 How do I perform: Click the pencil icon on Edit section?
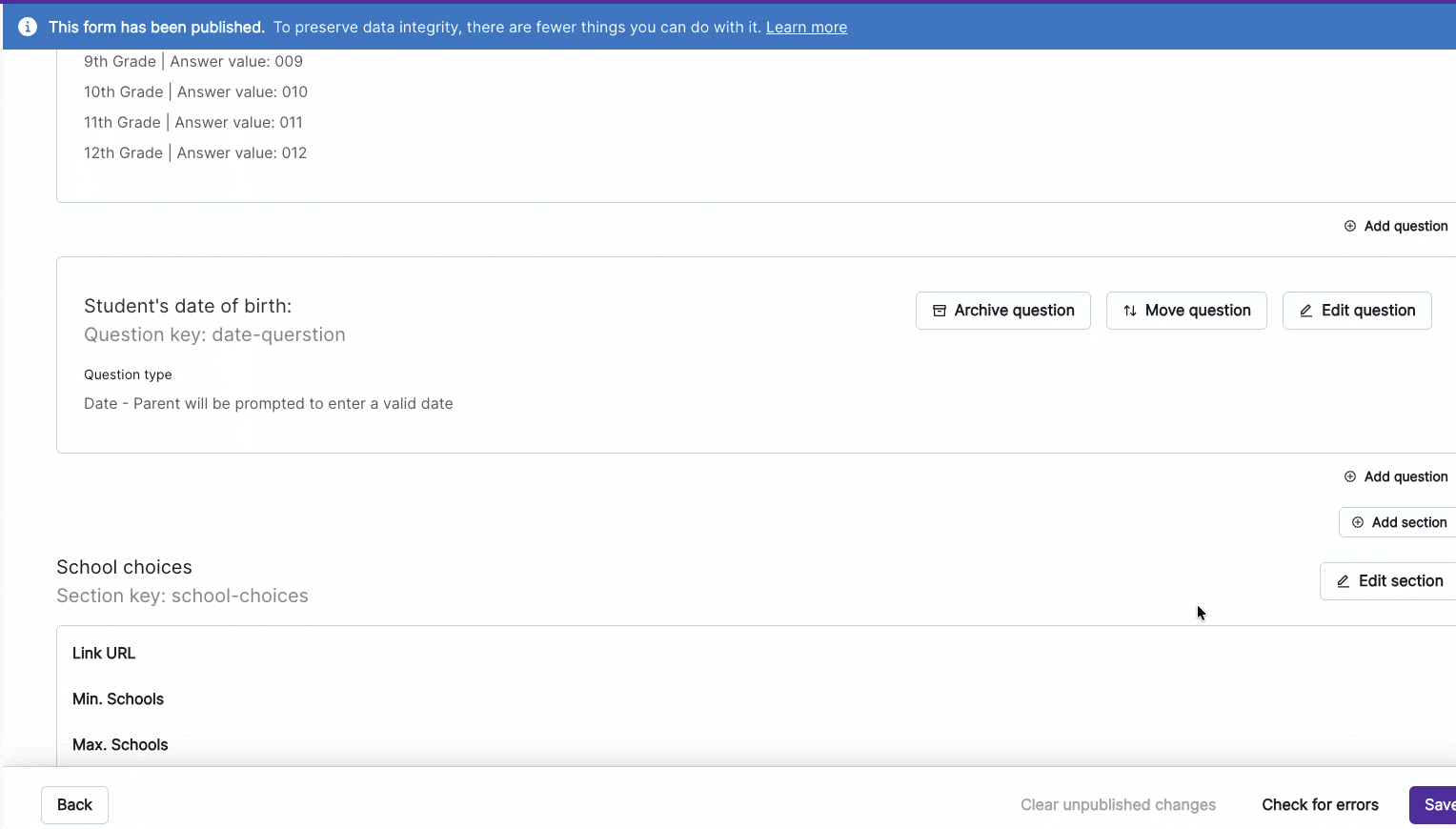[x=1344, y=581]
